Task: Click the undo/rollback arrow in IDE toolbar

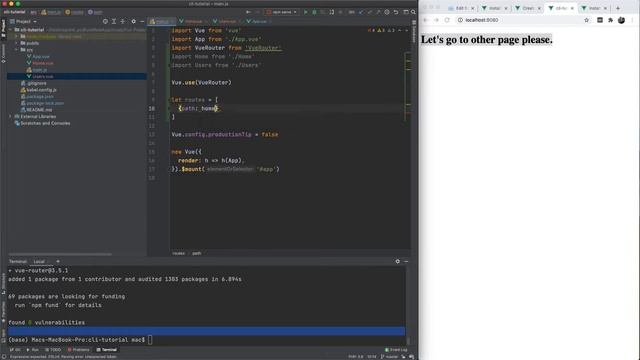Action: pos(396,12)
